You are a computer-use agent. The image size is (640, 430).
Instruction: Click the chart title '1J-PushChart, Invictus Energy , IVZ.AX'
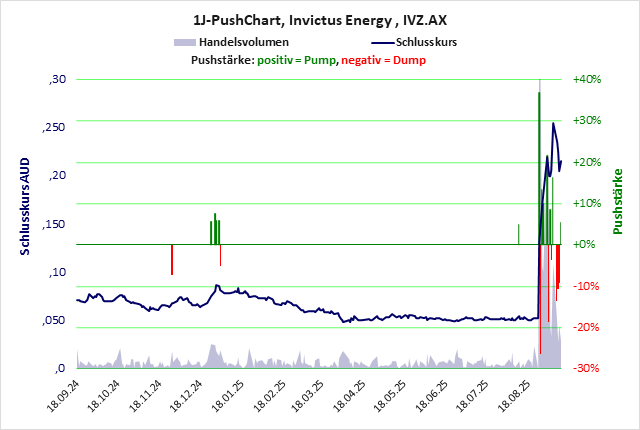(x=320, y=20)
